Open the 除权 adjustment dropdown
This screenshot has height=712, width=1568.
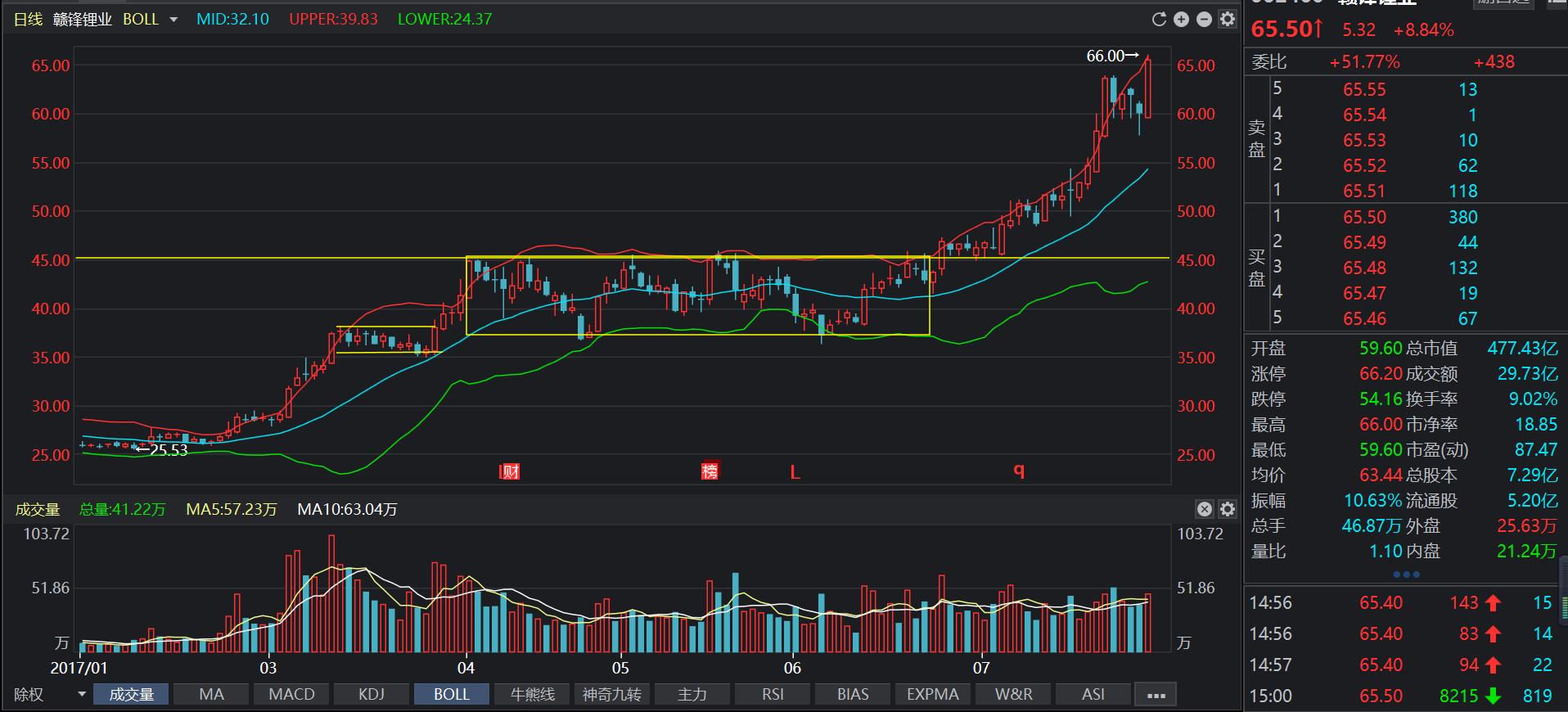pos(81,695)
